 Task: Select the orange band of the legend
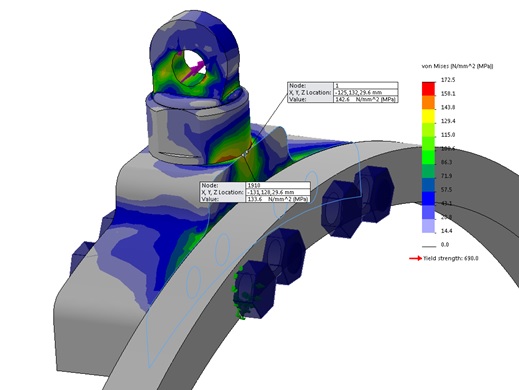pos(428,103)
